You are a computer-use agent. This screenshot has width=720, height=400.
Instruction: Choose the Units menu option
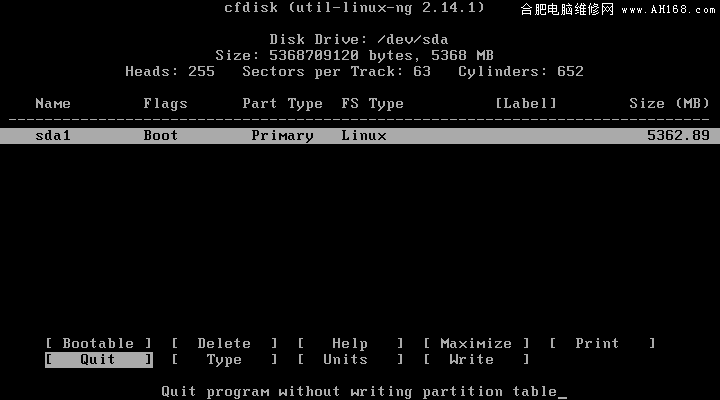(x=350, y=360)
